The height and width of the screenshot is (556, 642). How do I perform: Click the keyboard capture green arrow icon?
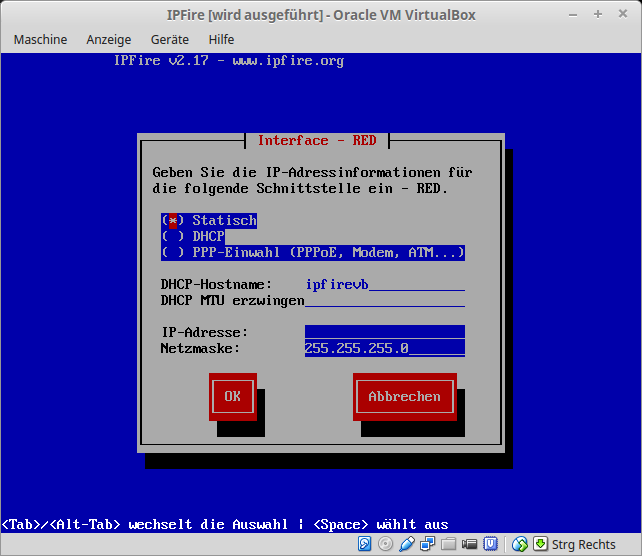pyautogui.click(x=540, y=544)
